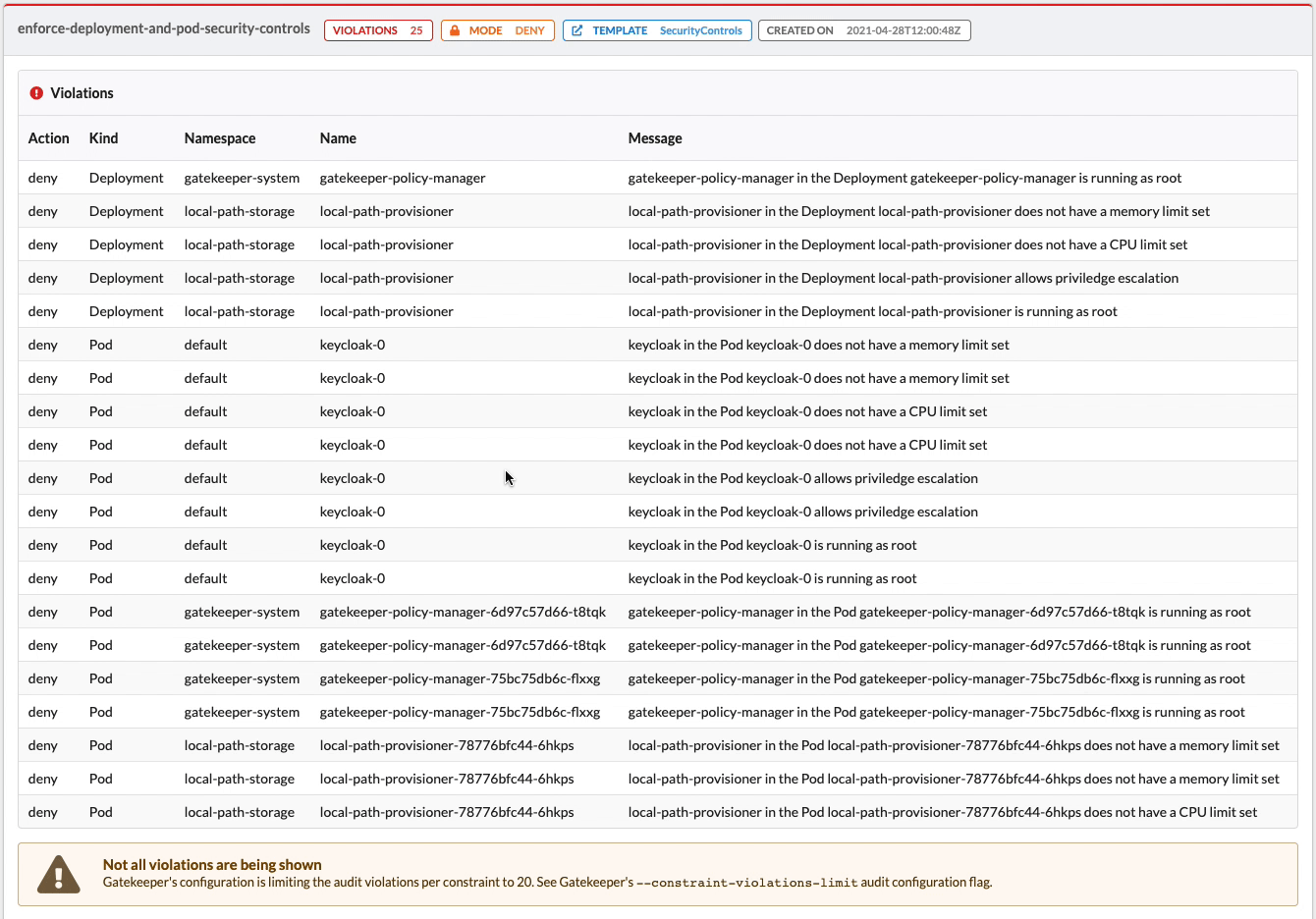1316x919 pixels.
Task: Click the Message column header
Action: pos(655,138)
